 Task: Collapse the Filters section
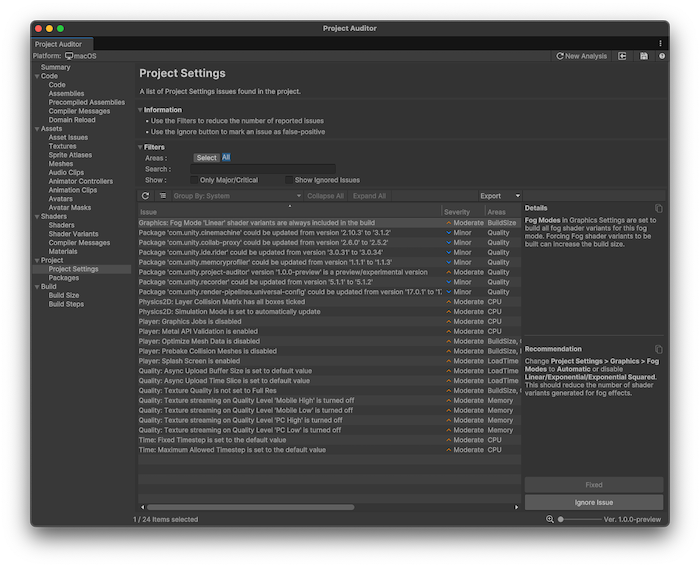point(141,147)
